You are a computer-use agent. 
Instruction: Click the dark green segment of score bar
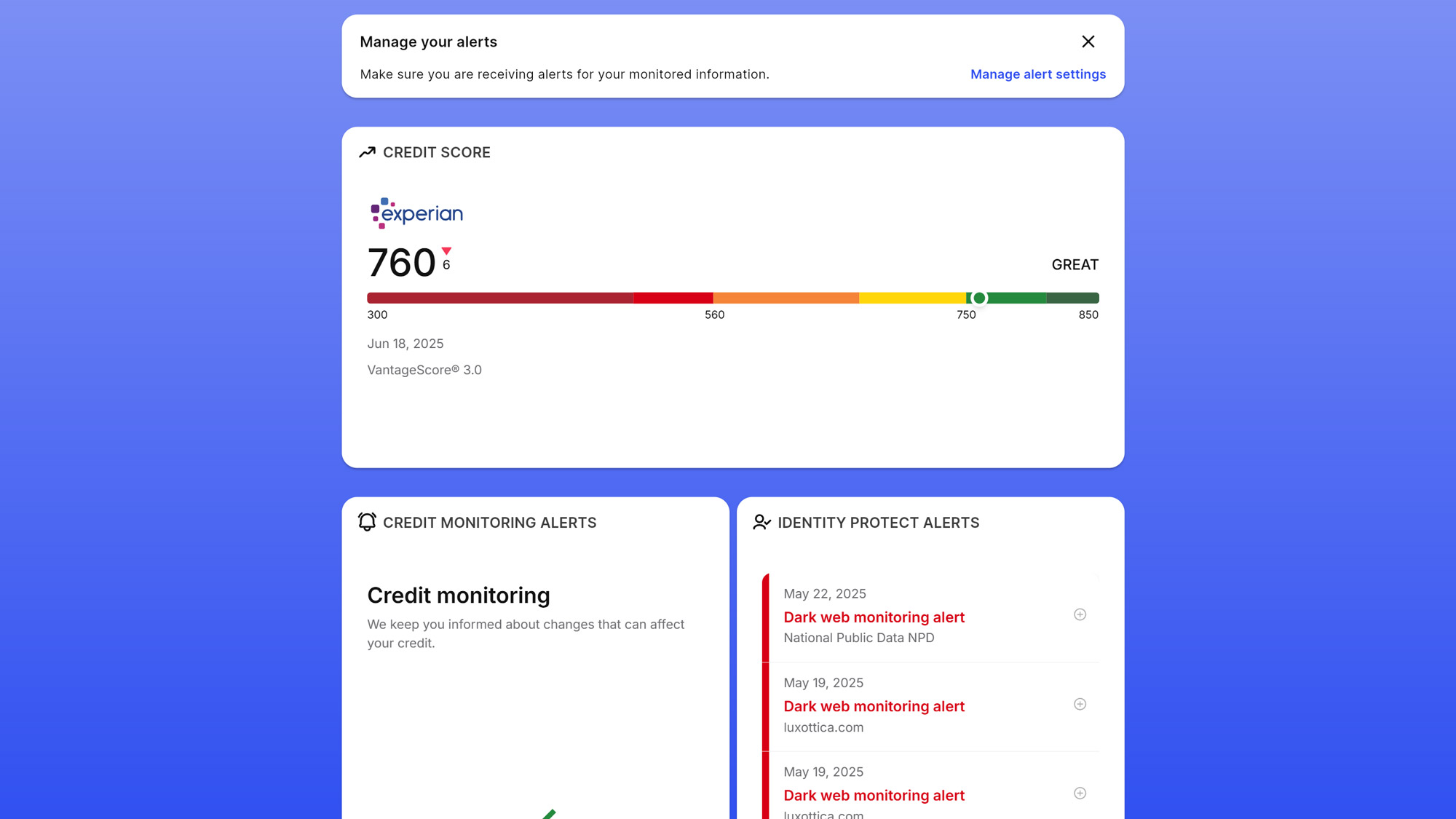[x=1072, y=298]
